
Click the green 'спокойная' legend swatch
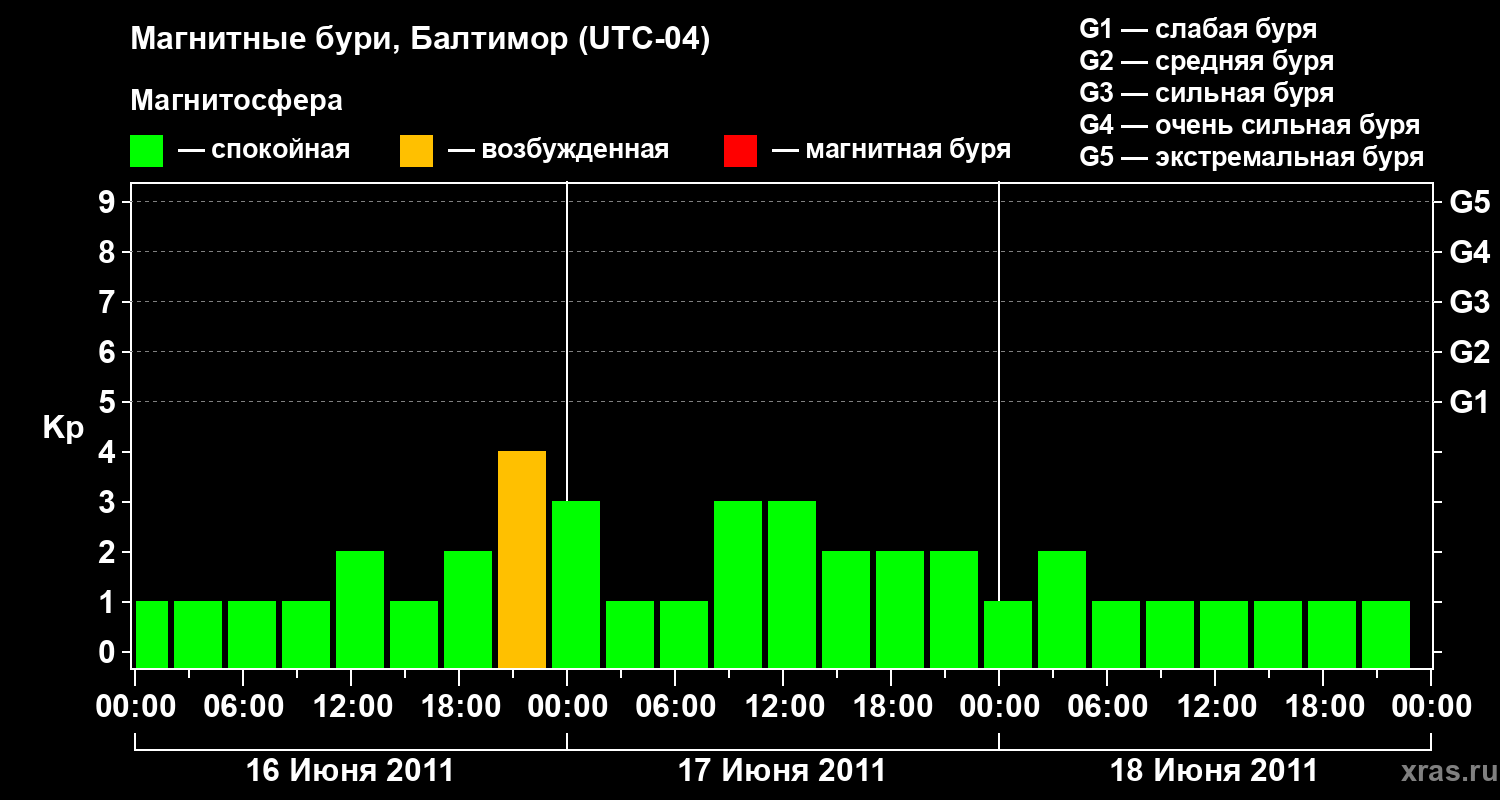(147, 150)
